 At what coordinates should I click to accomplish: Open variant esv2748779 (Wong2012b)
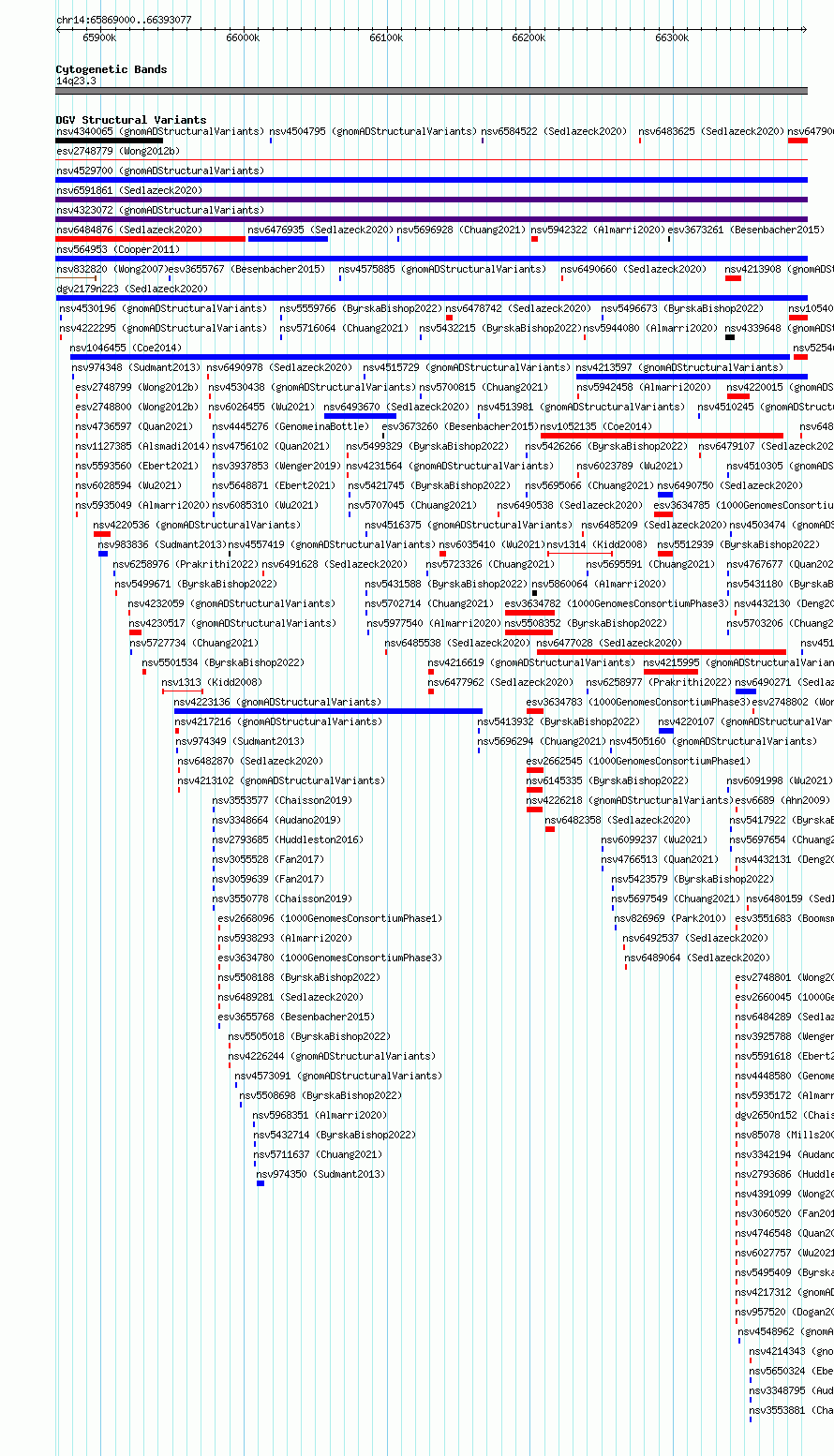[118, 151]
